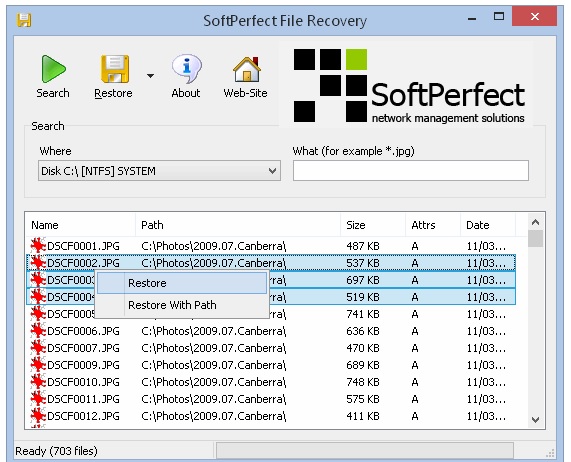Click the deleted-file icon next to DSCF0009.JPG
Viewport: 571px width, 462px height.
38,364
